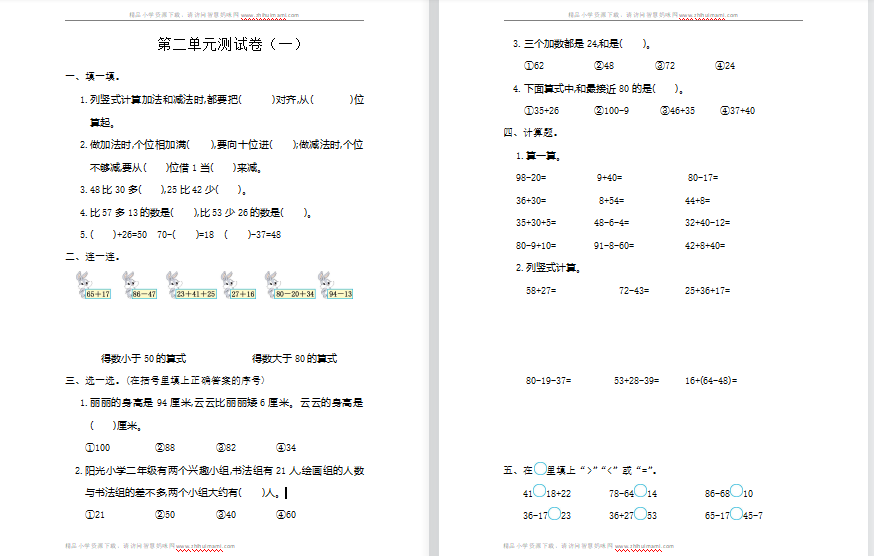
Task: Select the rabbit card labeled 80−20+34
Action: tap(290, 285)
